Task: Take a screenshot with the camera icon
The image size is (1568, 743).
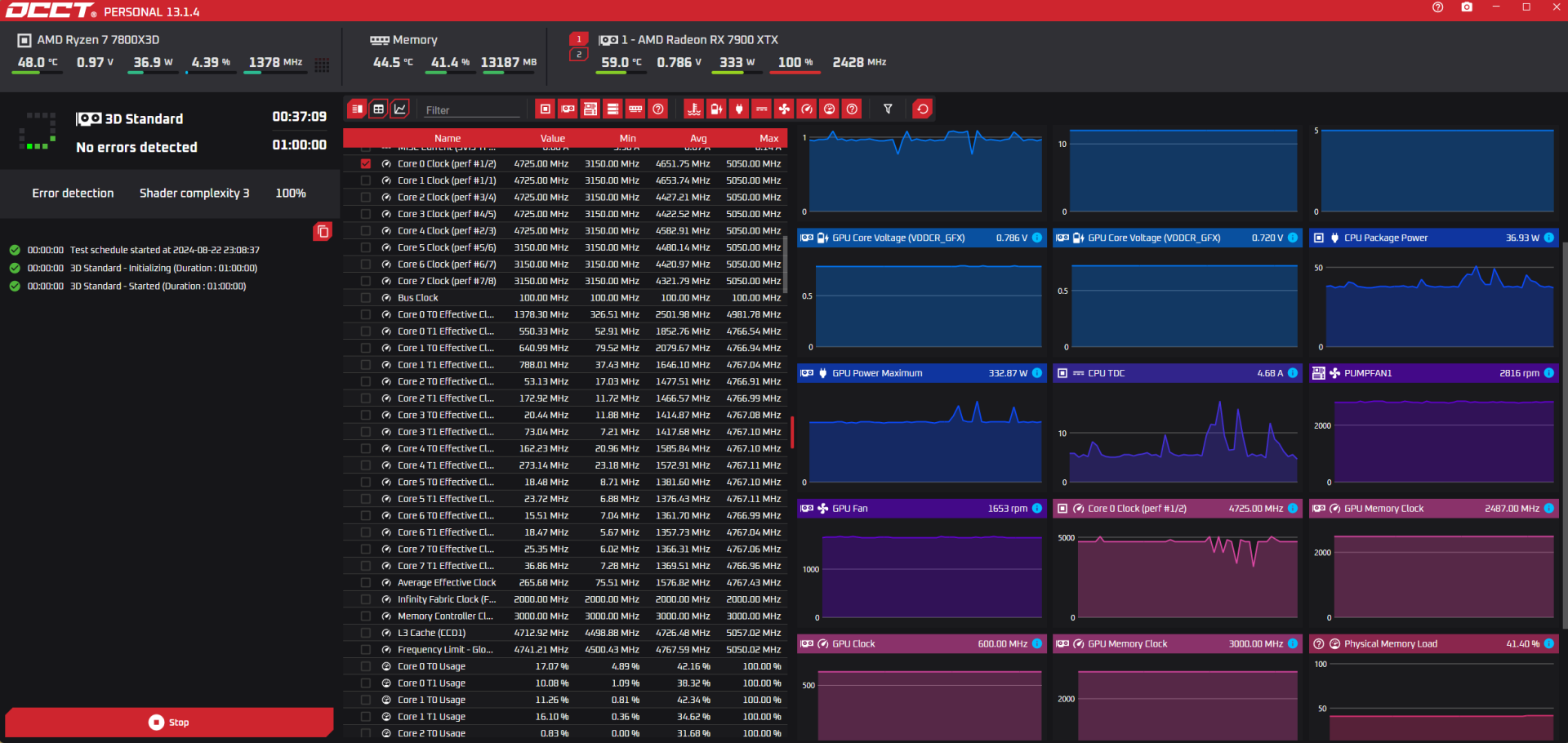Action: tap(1467, 7)
